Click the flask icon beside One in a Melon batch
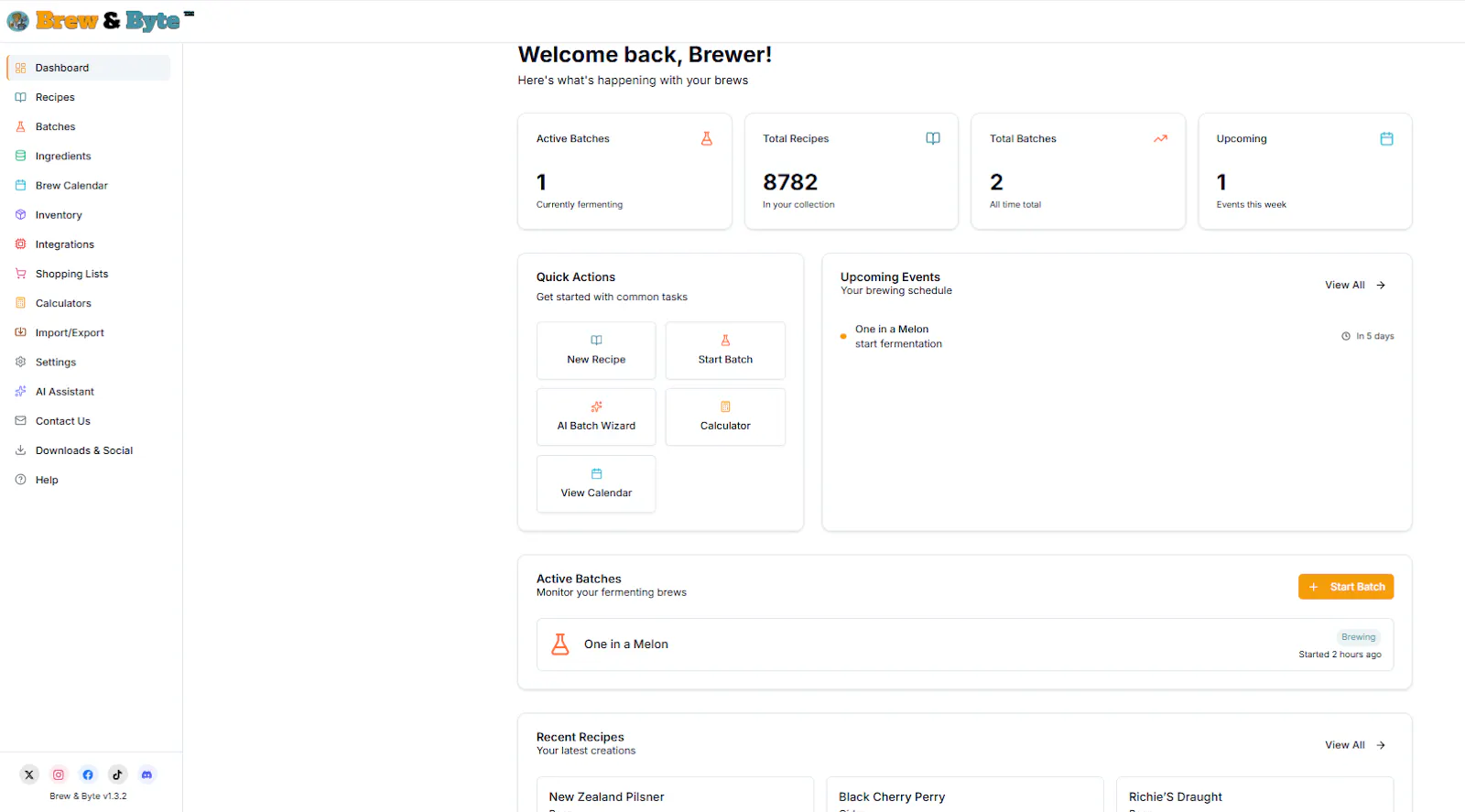This screenshot has width=1465, height=812. (560, 644)
